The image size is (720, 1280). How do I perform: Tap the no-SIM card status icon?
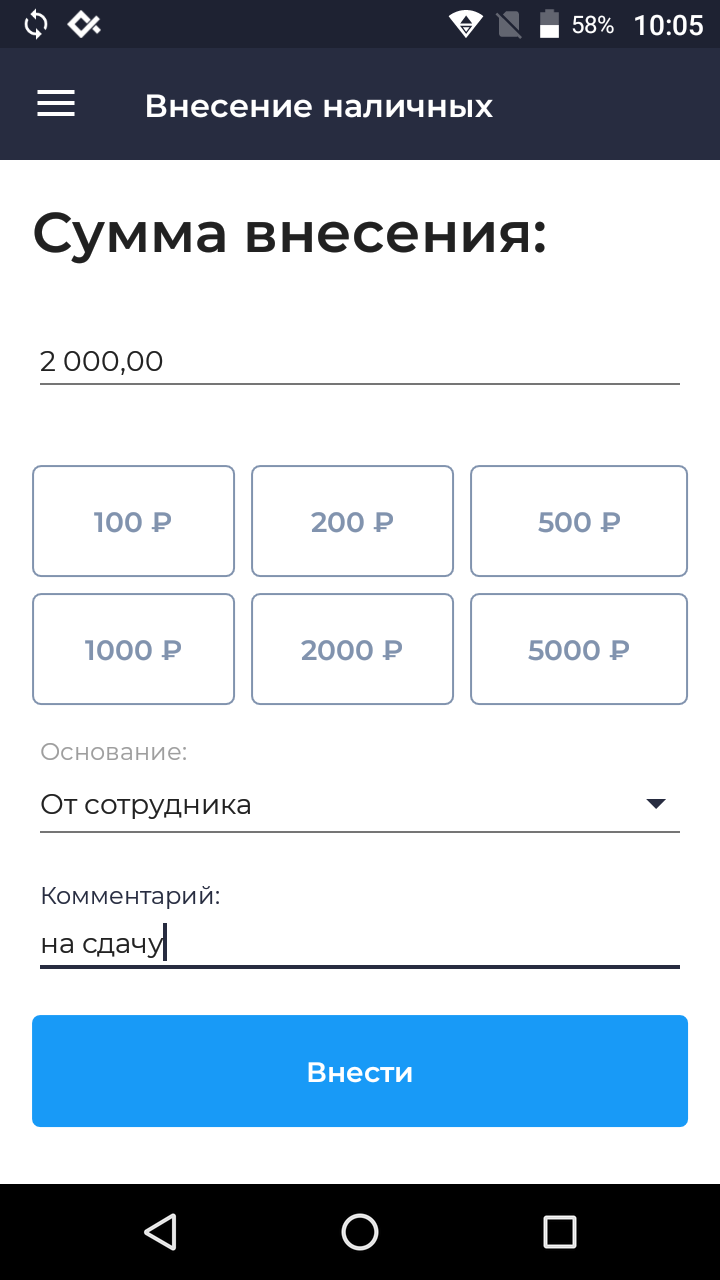(x=509, y=25)
